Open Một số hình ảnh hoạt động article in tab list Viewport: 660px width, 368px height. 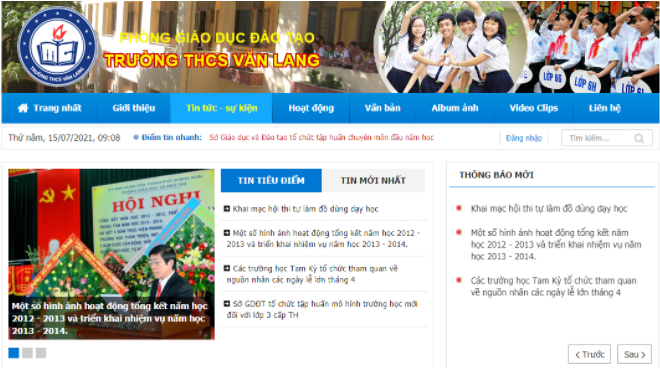tap(323, 238)
